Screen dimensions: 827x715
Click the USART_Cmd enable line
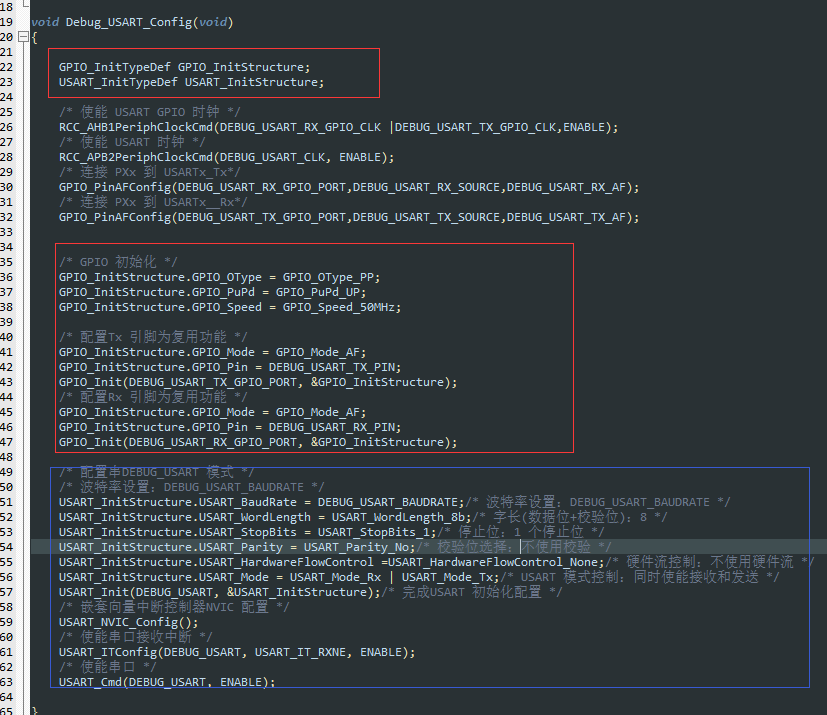point(167,682)
